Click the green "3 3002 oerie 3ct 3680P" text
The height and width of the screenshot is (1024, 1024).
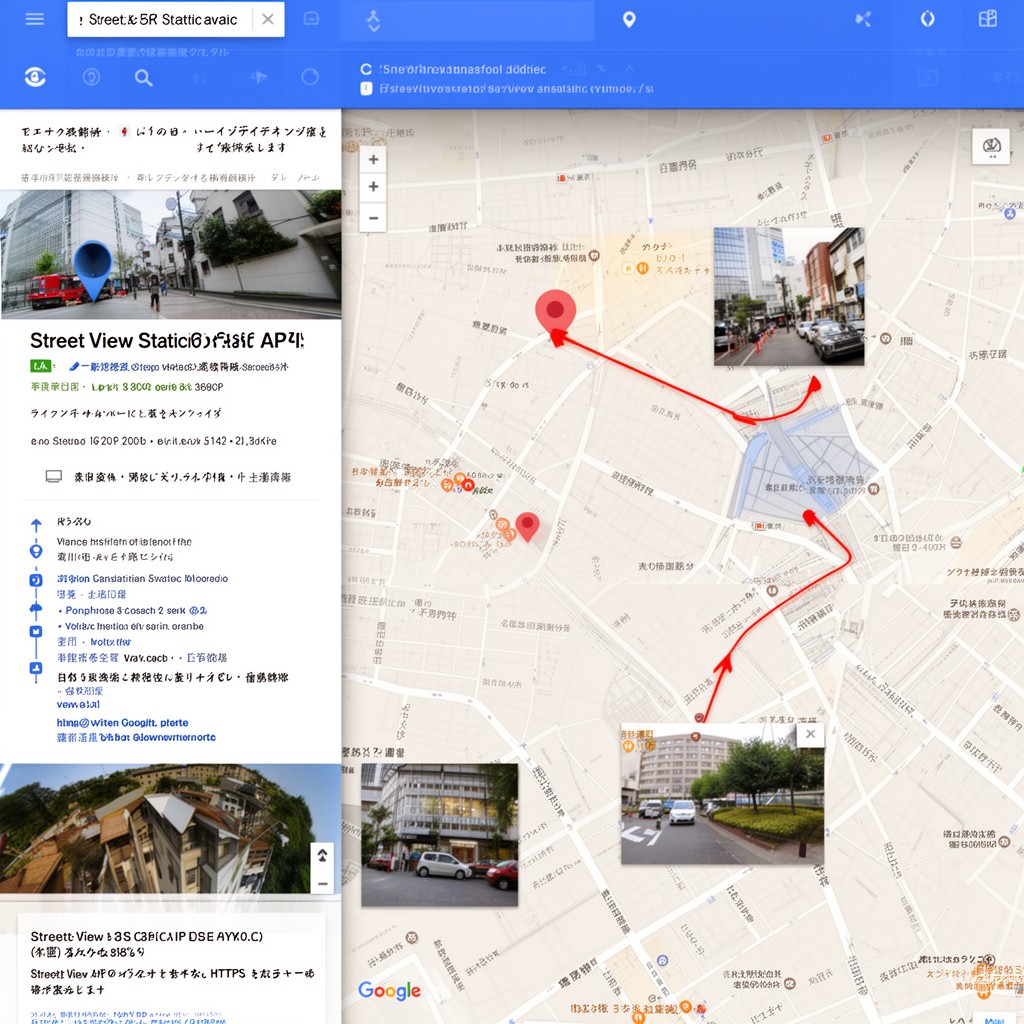[157, 387]
